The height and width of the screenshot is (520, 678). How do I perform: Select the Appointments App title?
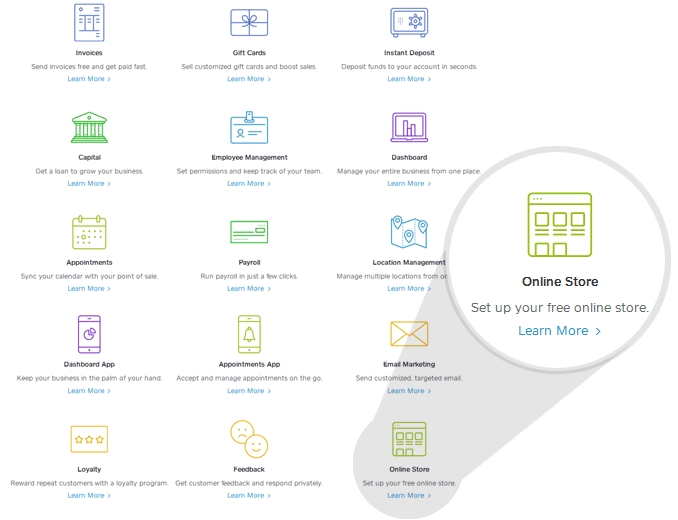click(249, 364)
